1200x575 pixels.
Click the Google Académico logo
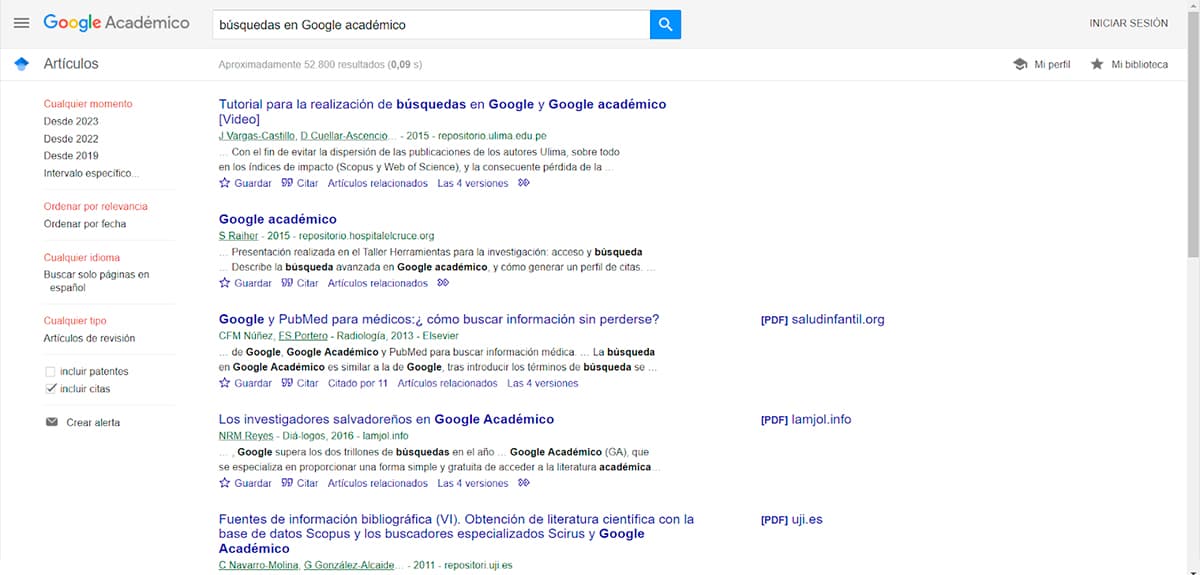click(116, 23)
